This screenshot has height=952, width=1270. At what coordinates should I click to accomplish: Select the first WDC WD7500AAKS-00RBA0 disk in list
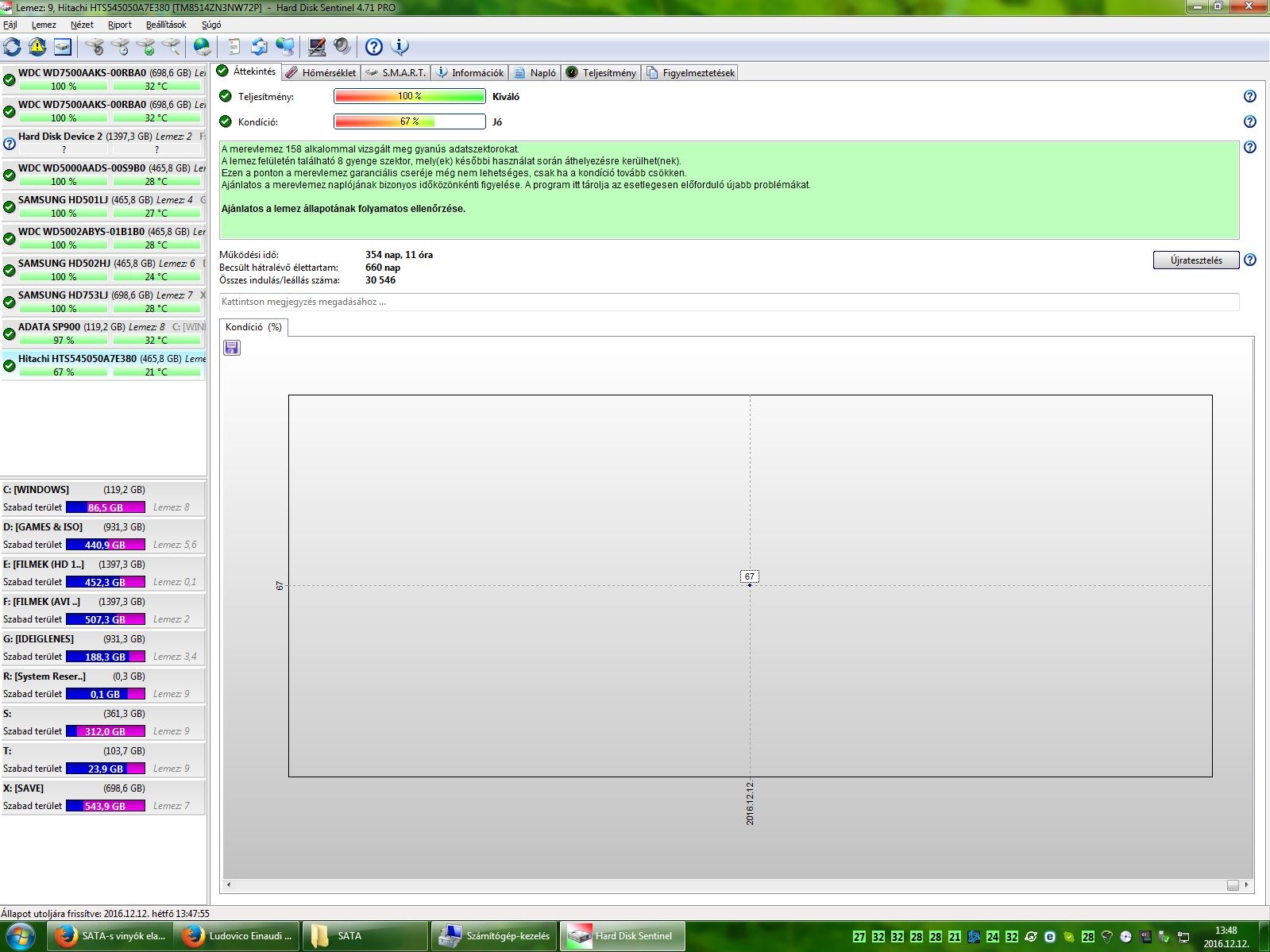click(103, 79)
